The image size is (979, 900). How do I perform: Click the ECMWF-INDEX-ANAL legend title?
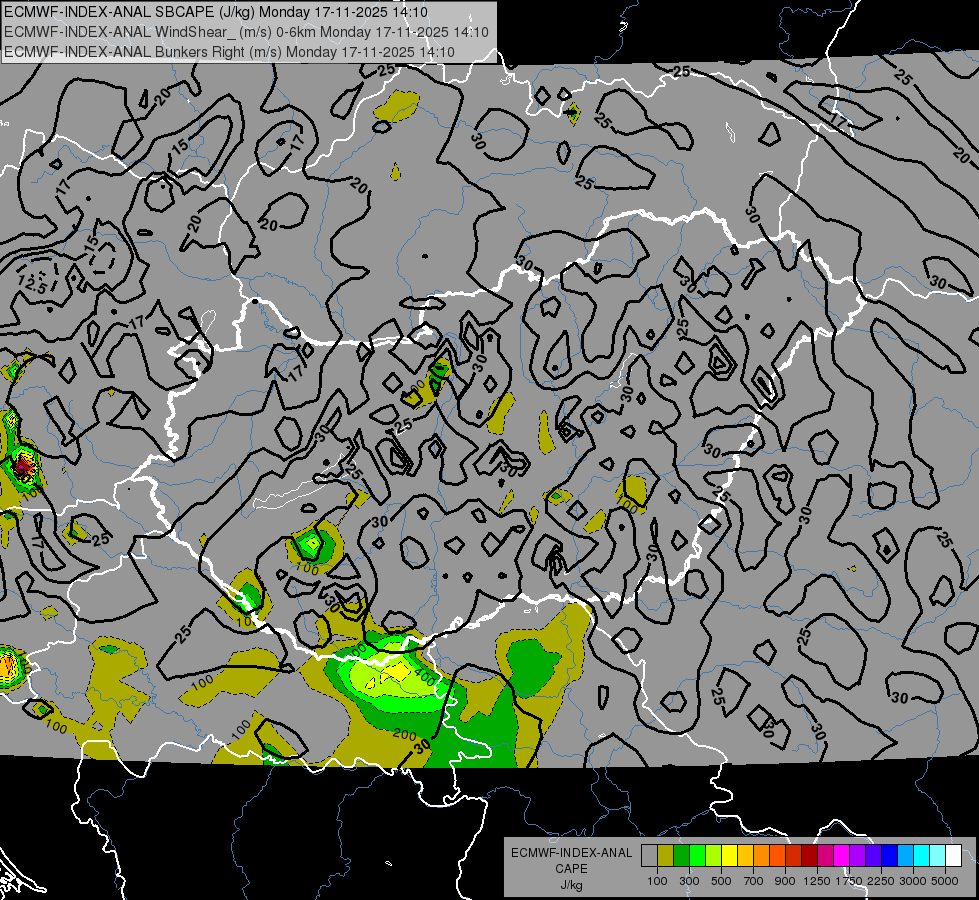pos(571,853)
